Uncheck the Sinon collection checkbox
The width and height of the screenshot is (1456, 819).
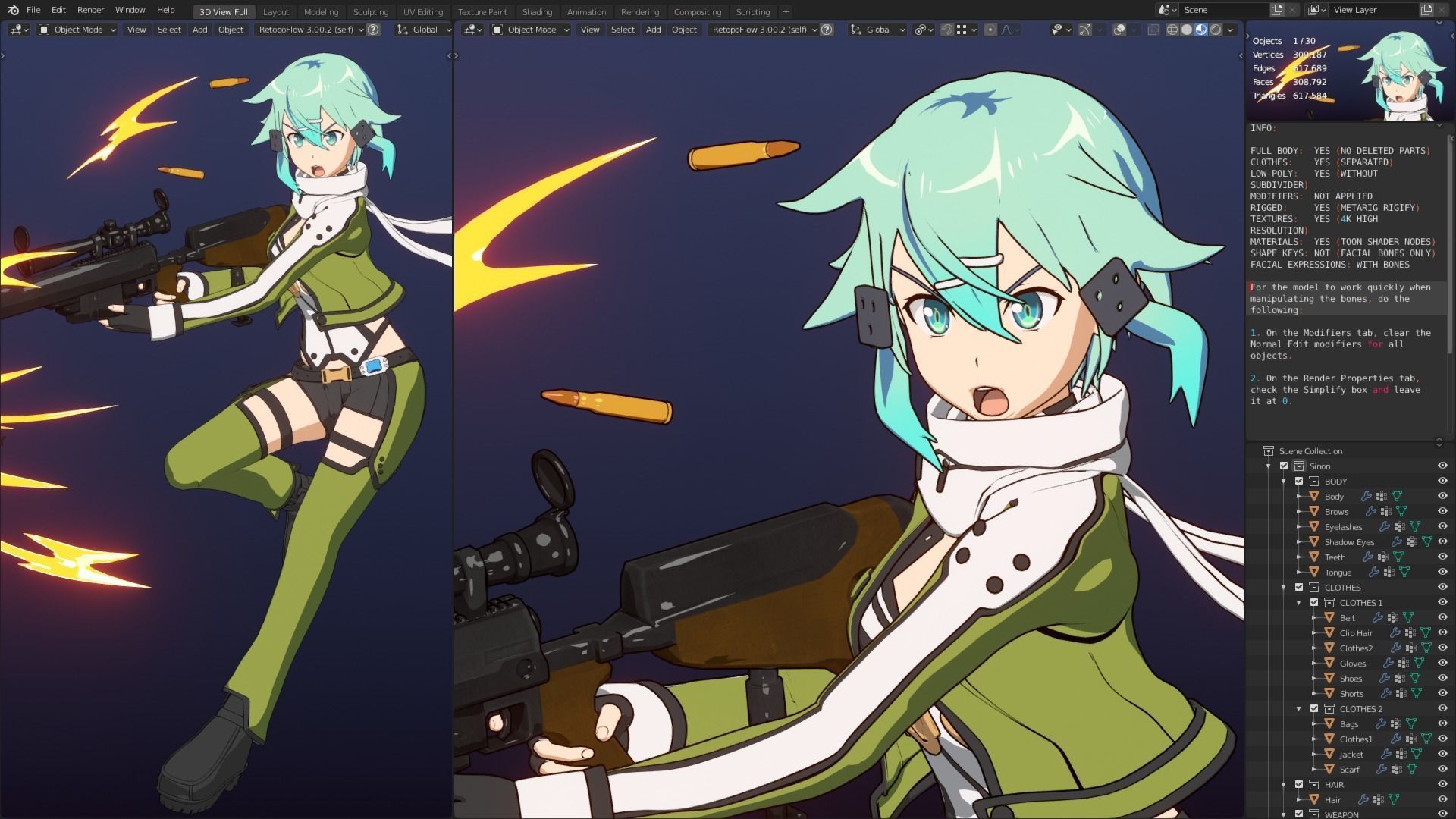pos(1284,466)
